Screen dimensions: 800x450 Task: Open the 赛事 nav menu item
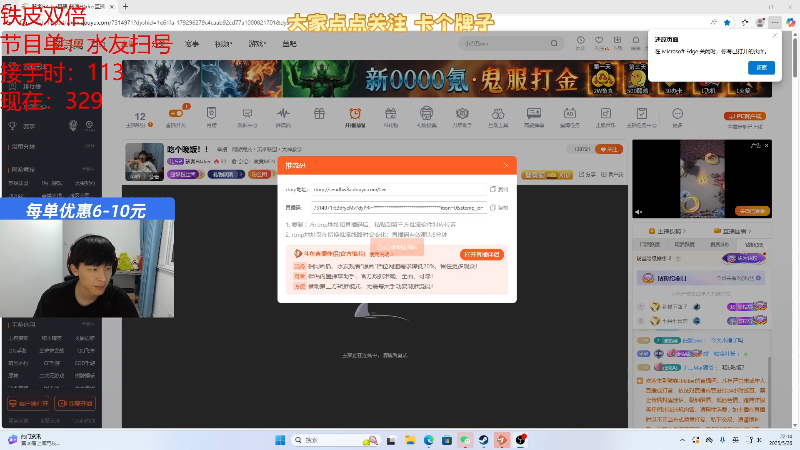[192, 44]
